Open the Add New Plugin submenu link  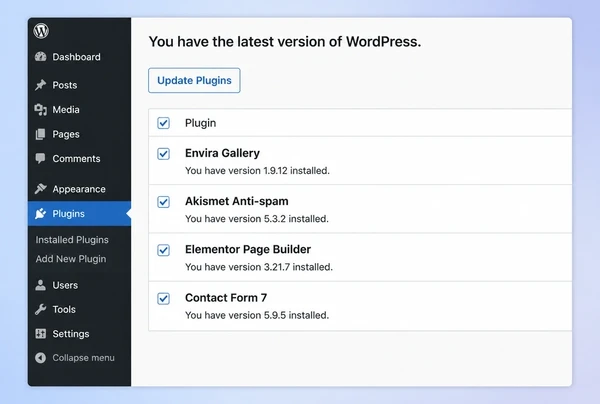click(x=71, y=259)
